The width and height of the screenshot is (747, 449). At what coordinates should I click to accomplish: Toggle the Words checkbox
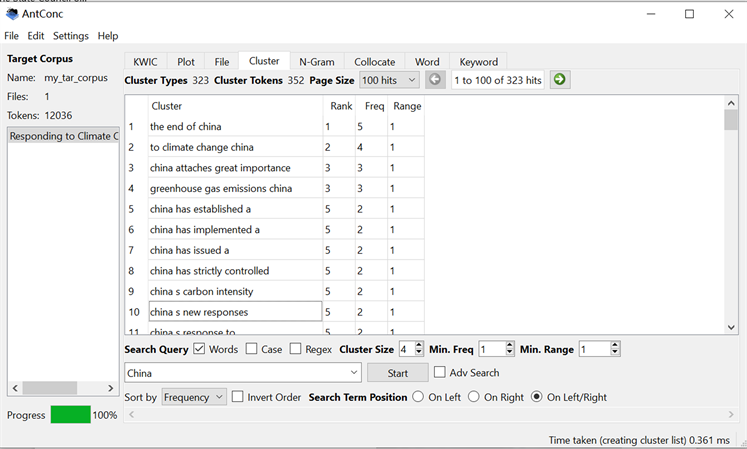coord(199,349)
